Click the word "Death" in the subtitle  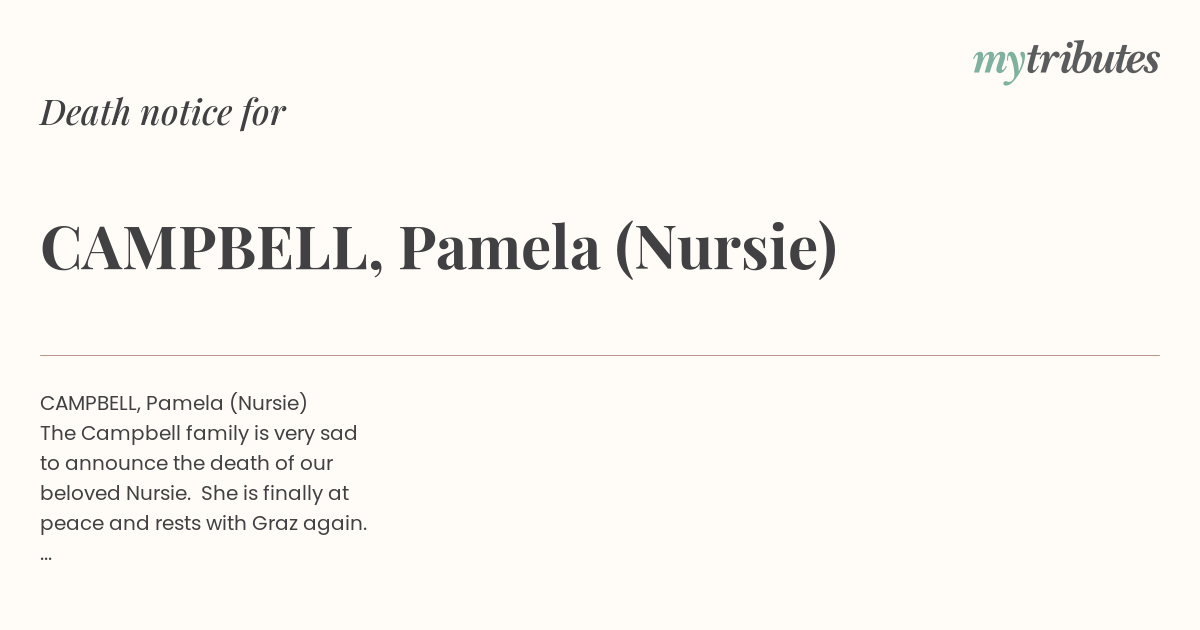tap(85, 112)
